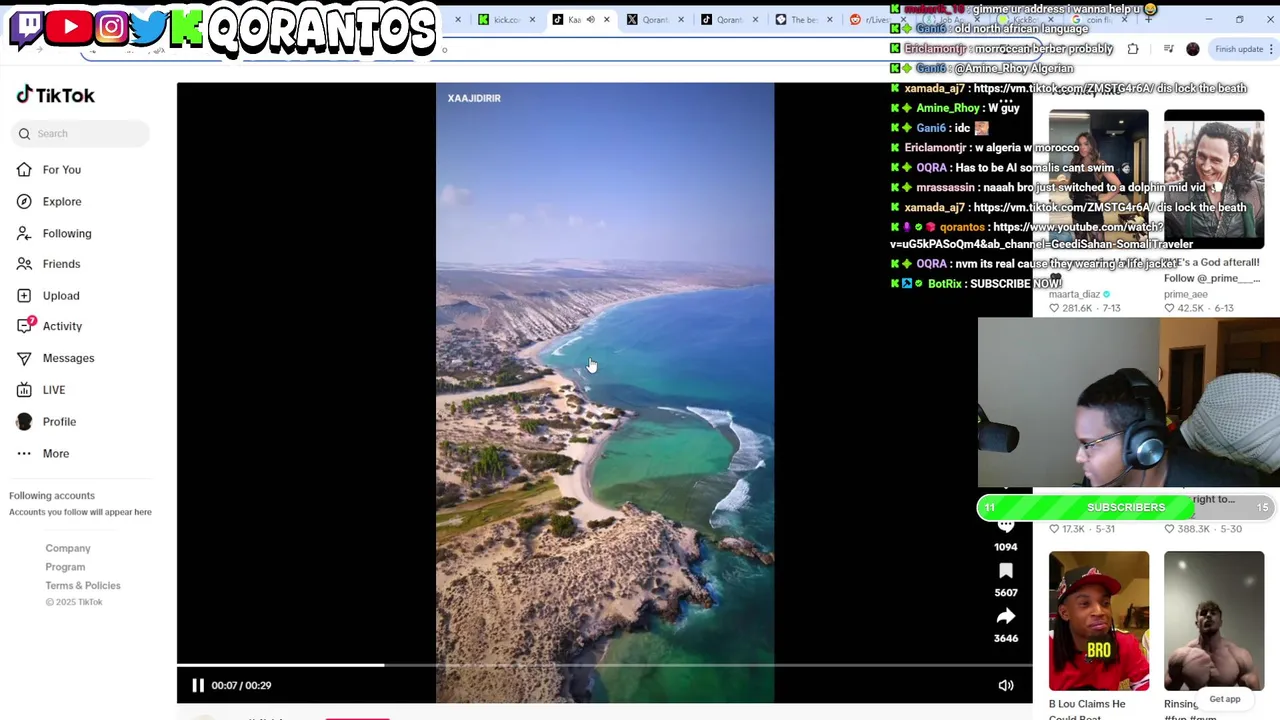1280x720 pixels.
Task: Click the Instagram logo in overlay
Action: (112, 27)
